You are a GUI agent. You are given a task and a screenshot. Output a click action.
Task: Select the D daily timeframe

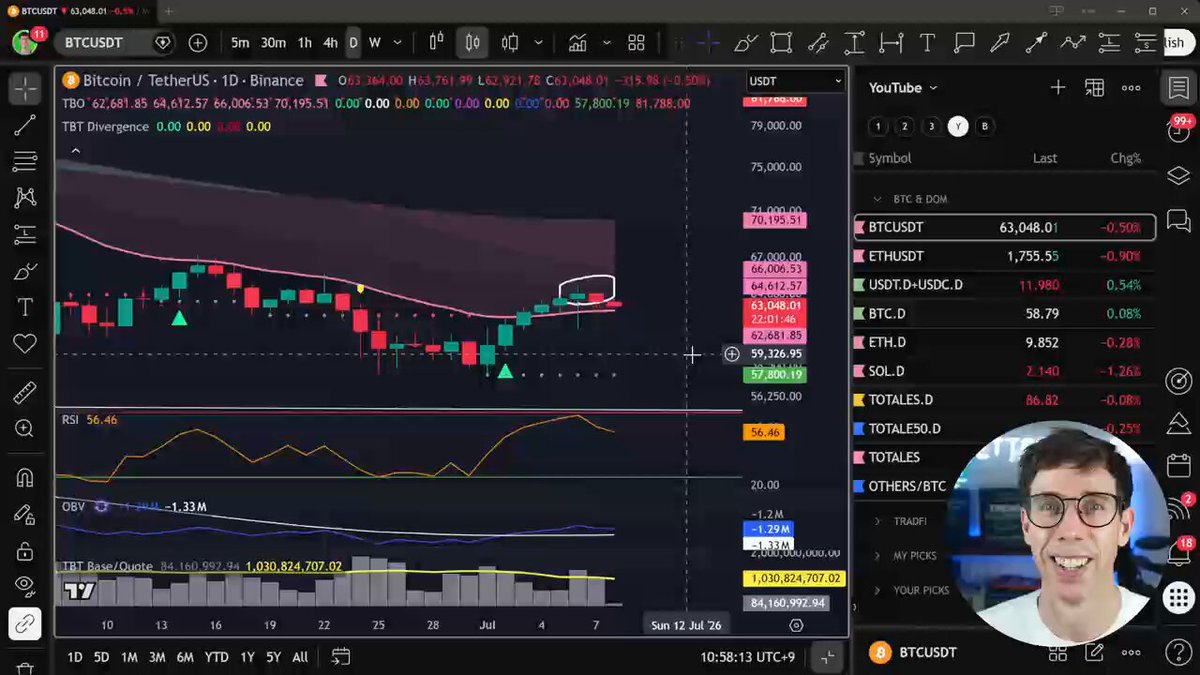click(353, 43)
